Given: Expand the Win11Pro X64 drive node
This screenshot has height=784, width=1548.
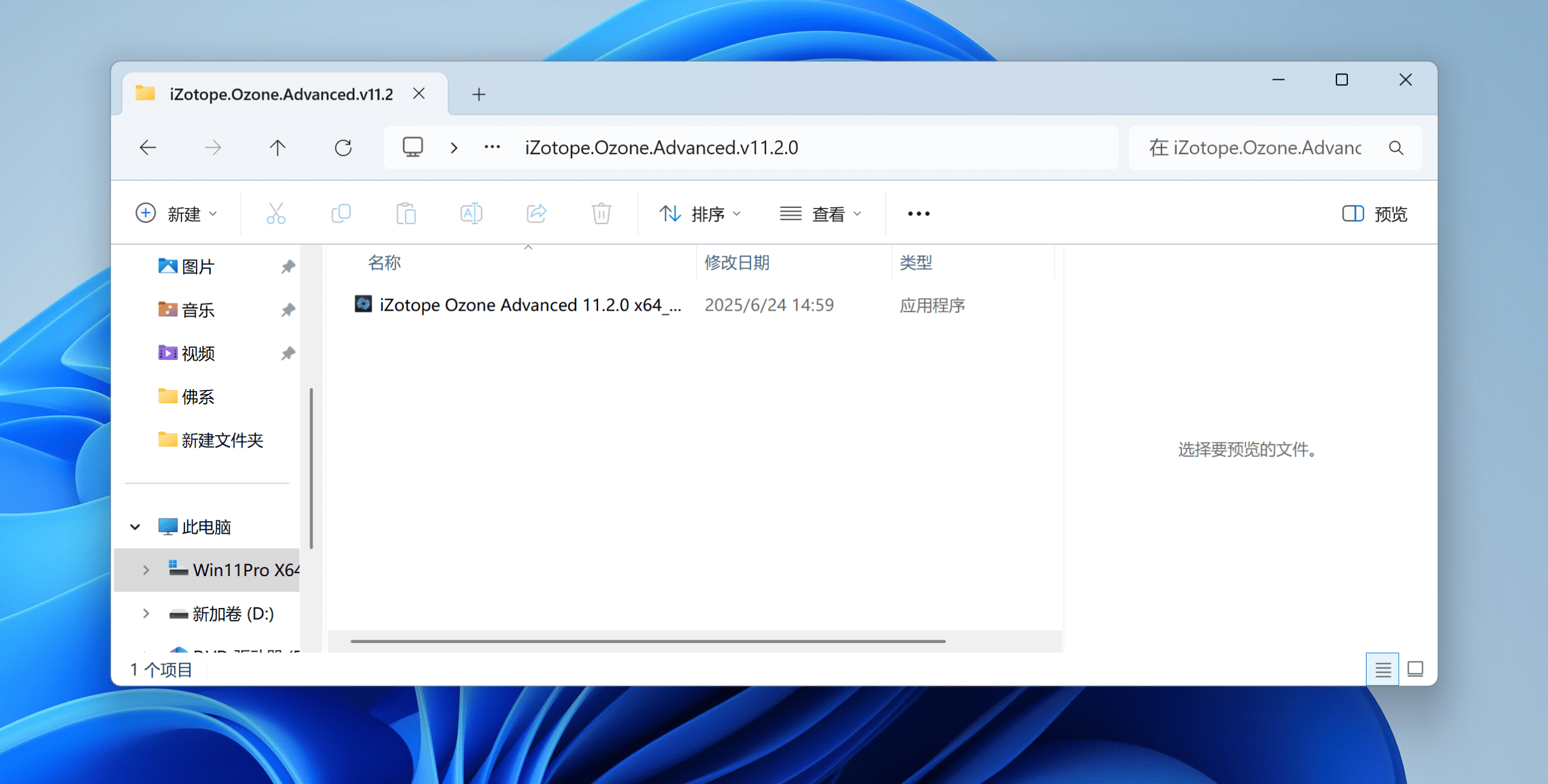Looking at the screenshot, I should pos(146,569).
